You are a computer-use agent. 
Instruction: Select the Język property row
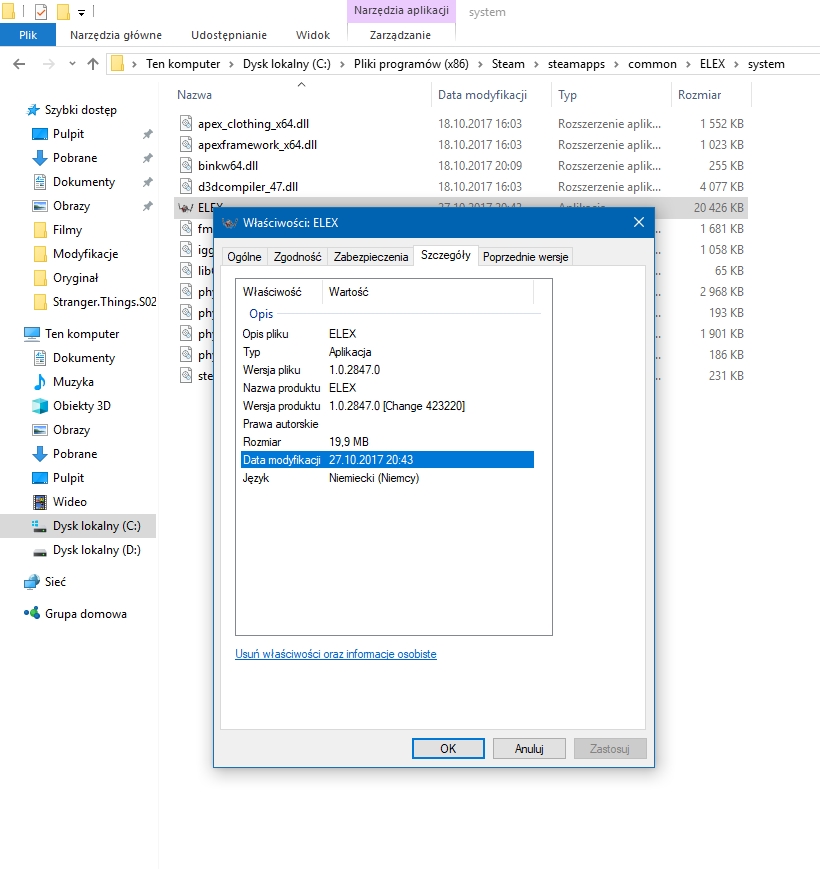coord(387,478)
